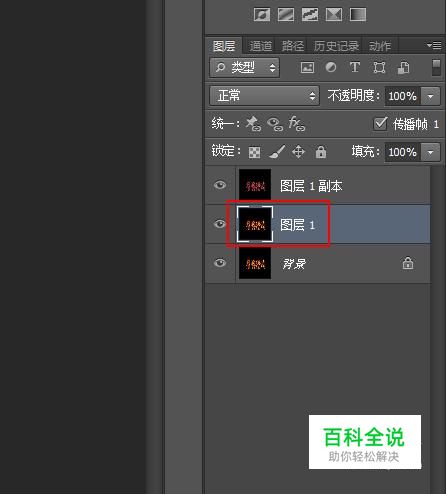Open the layers panel flyout menu

(x=434, y=45)
